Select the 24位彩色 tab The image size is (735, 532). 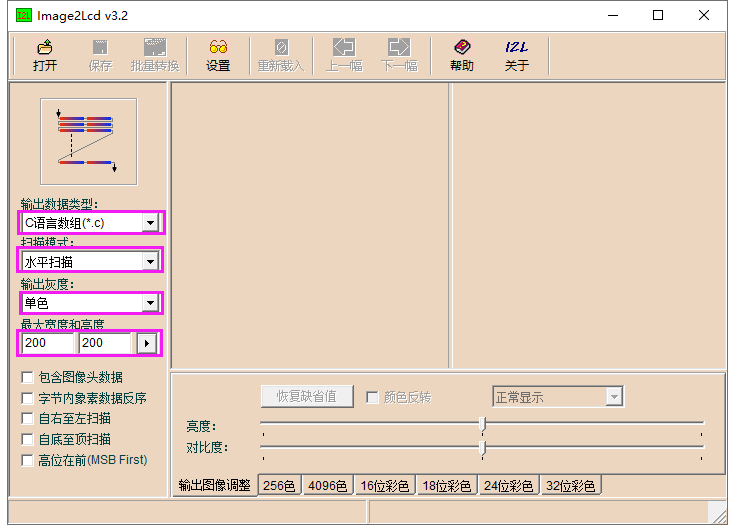pos(508,486)
